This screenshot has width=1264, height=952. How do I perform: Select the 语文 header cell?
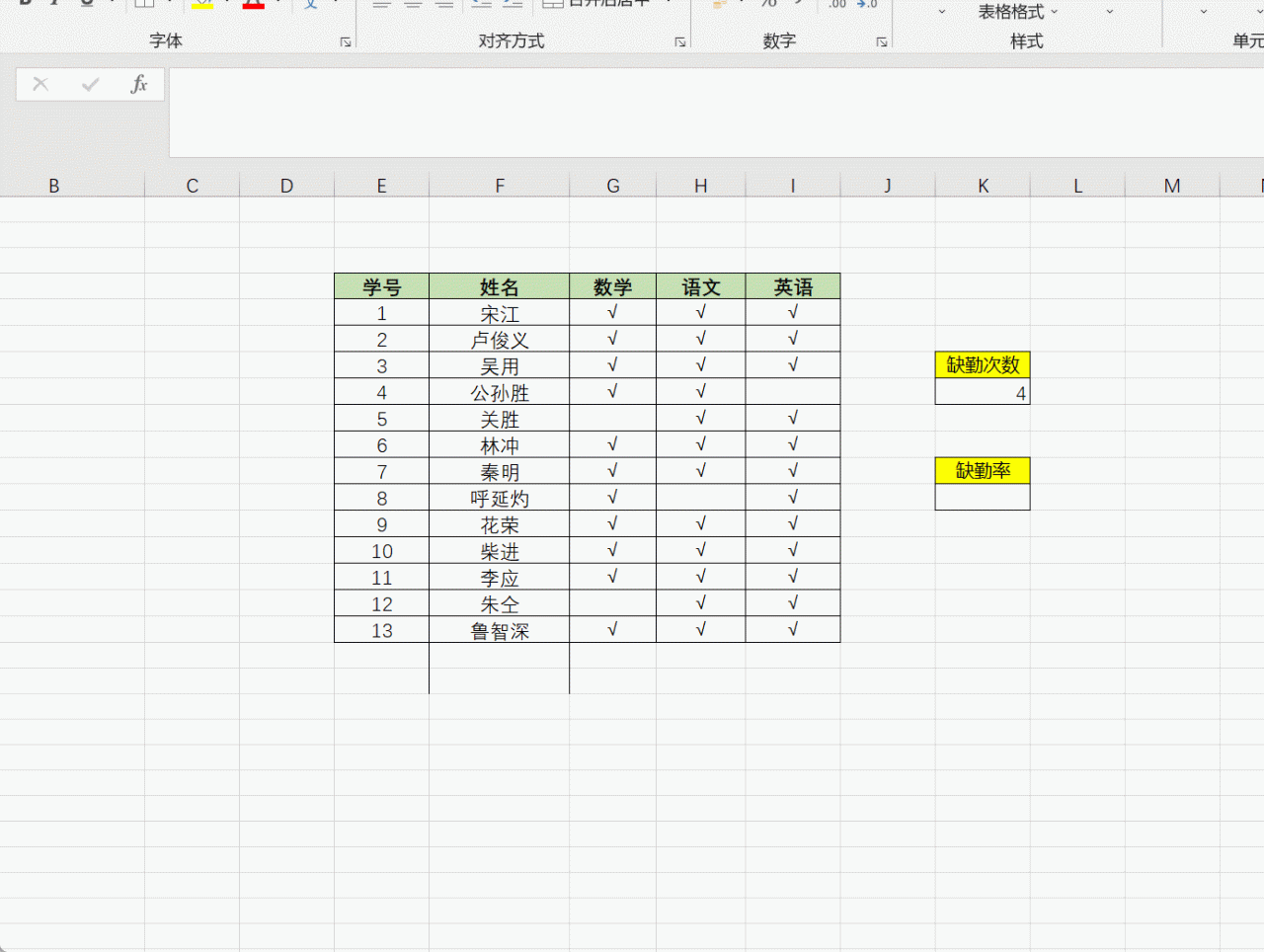tap(701, 286)
